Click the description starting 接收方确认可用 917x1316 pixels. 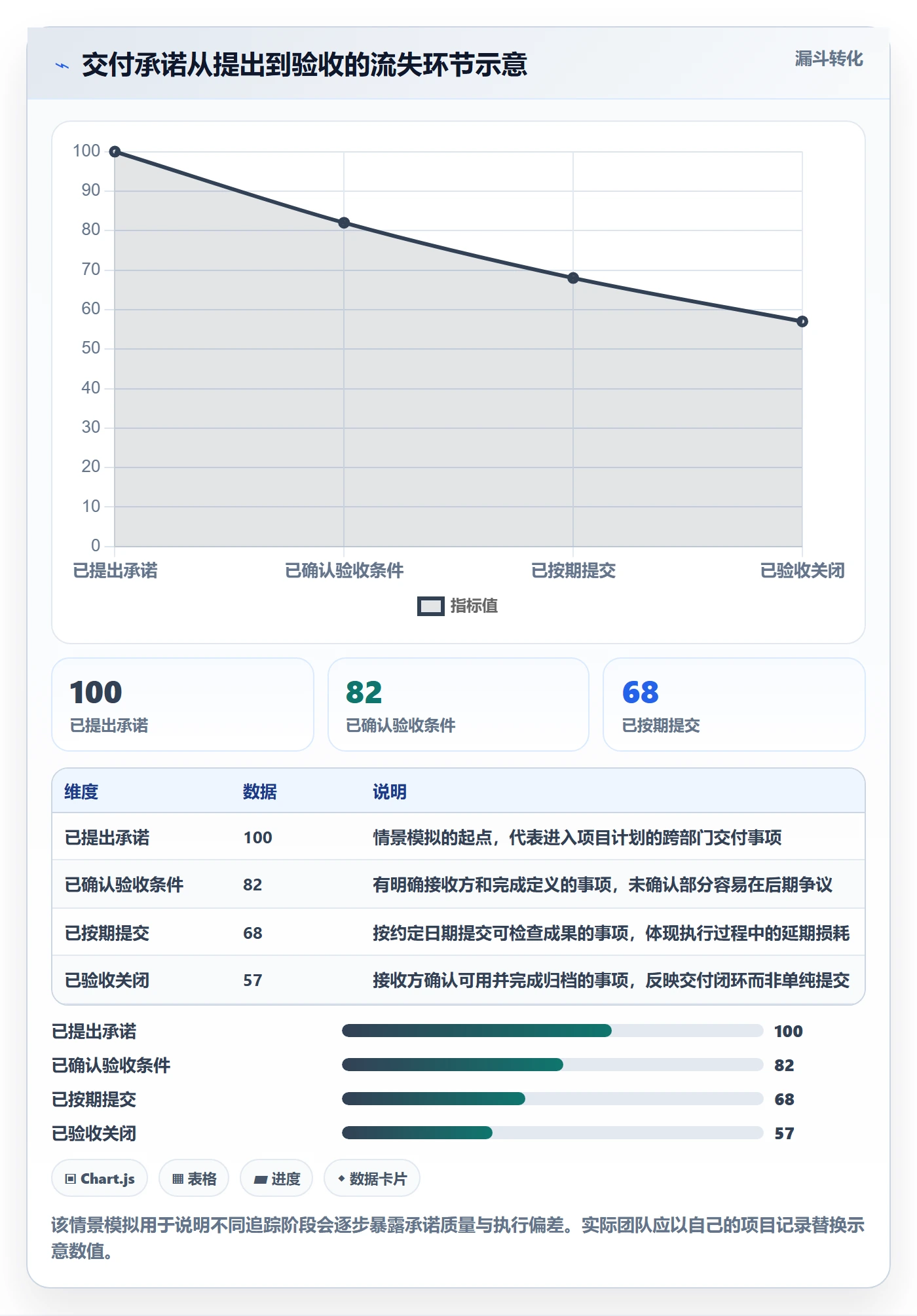point(611,980)
